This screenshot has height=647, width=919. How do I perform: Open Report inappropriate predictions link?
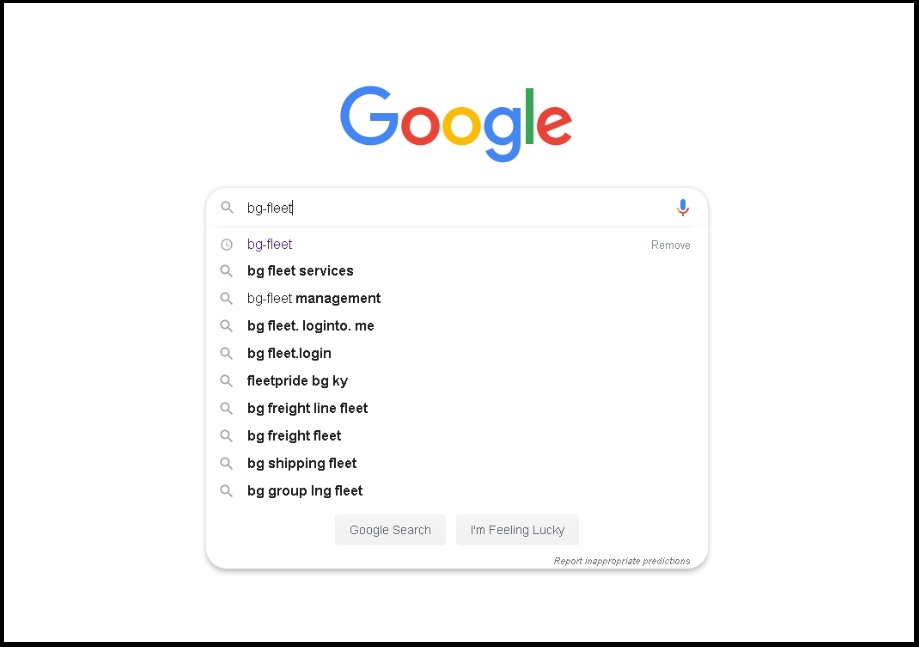click(622, 561)
